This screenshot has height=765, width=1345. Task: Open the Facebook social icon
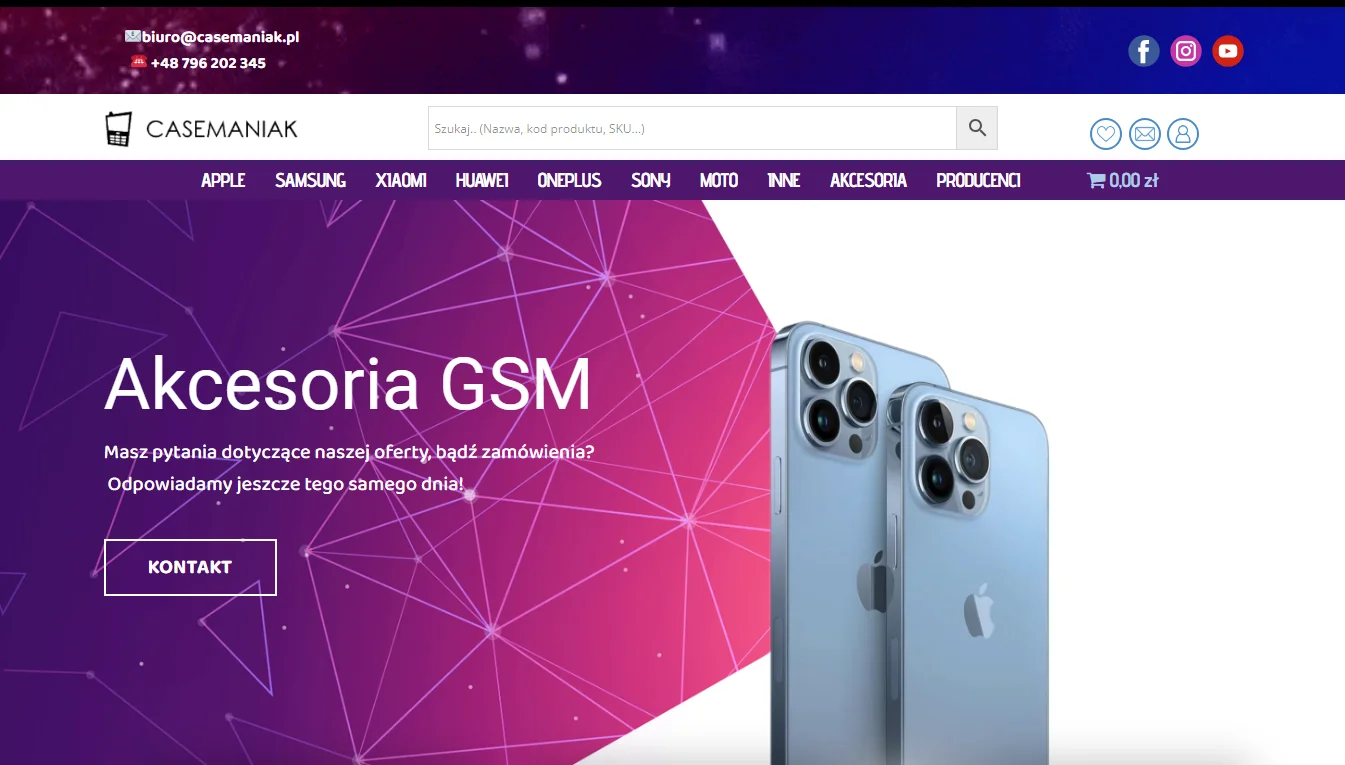pyautogui.click(x=1144, y=51)
